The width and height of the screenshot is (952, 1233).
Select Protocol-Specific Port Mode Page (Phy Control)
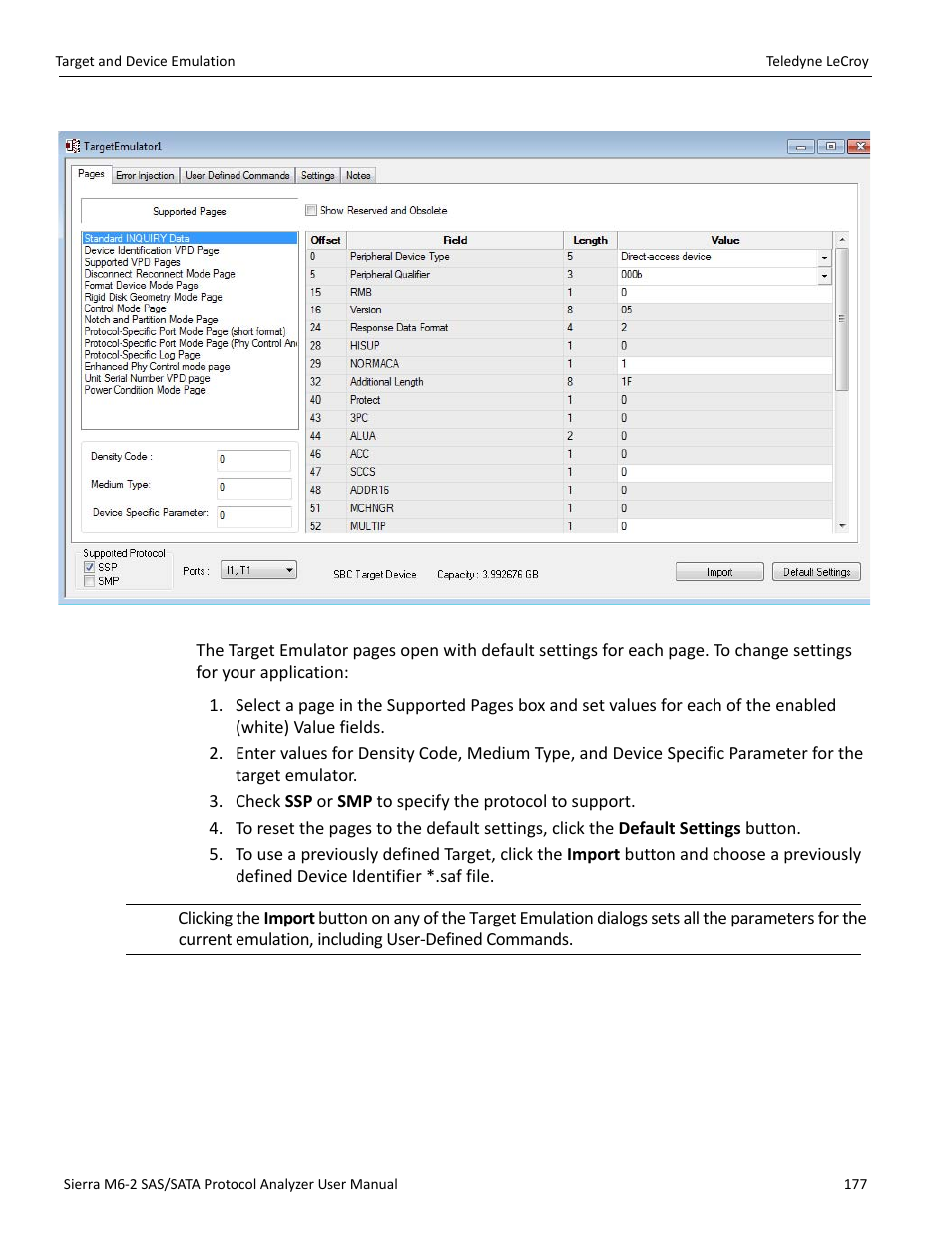(x=191, y=343)
